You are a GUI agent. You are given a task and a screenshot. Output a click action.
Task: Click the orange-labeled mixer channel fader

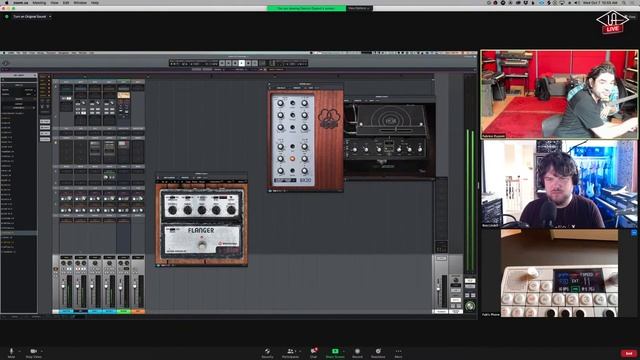[135, 287]
